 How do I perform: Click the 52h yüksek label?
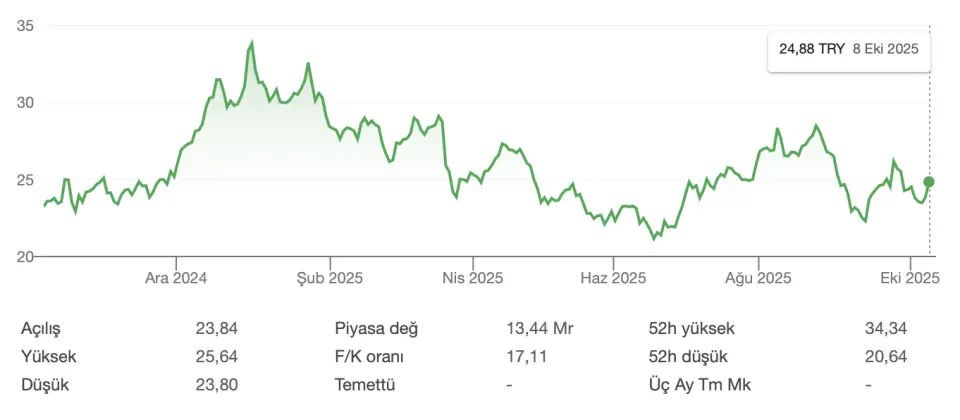pyautogui.click(x=691, y=328)
